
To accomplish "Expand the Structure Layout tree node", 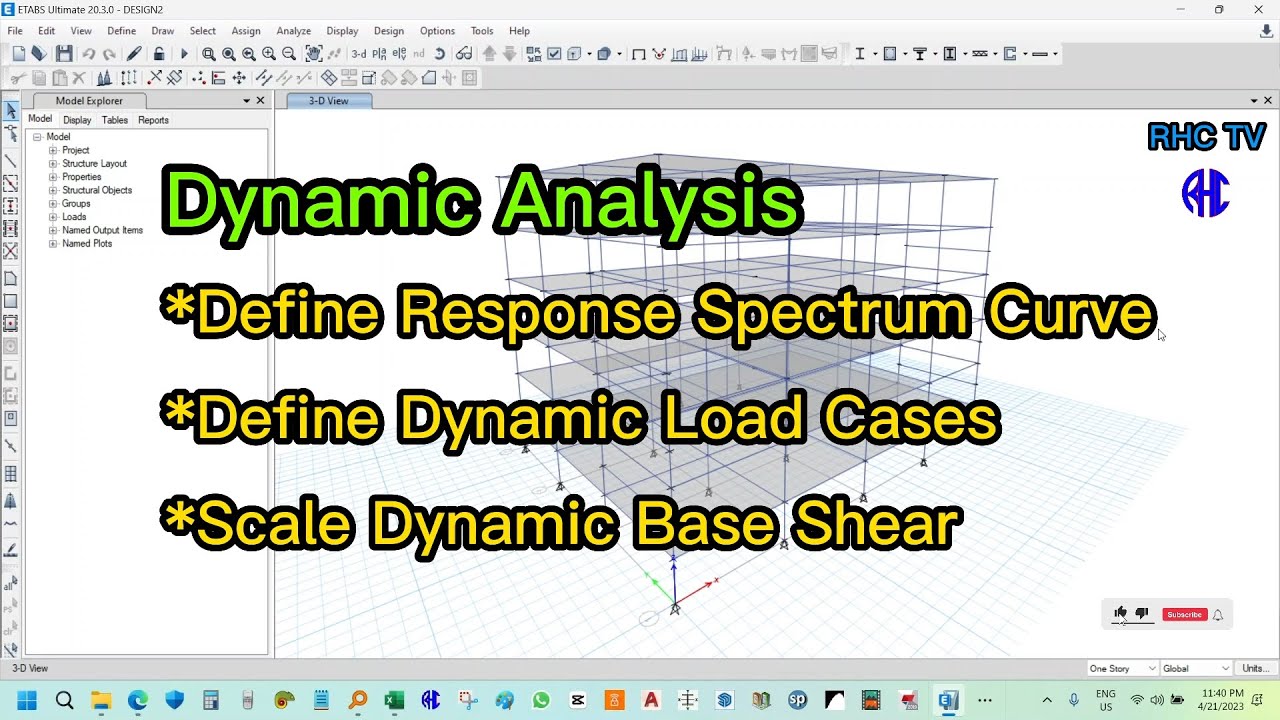I will 53,163.
